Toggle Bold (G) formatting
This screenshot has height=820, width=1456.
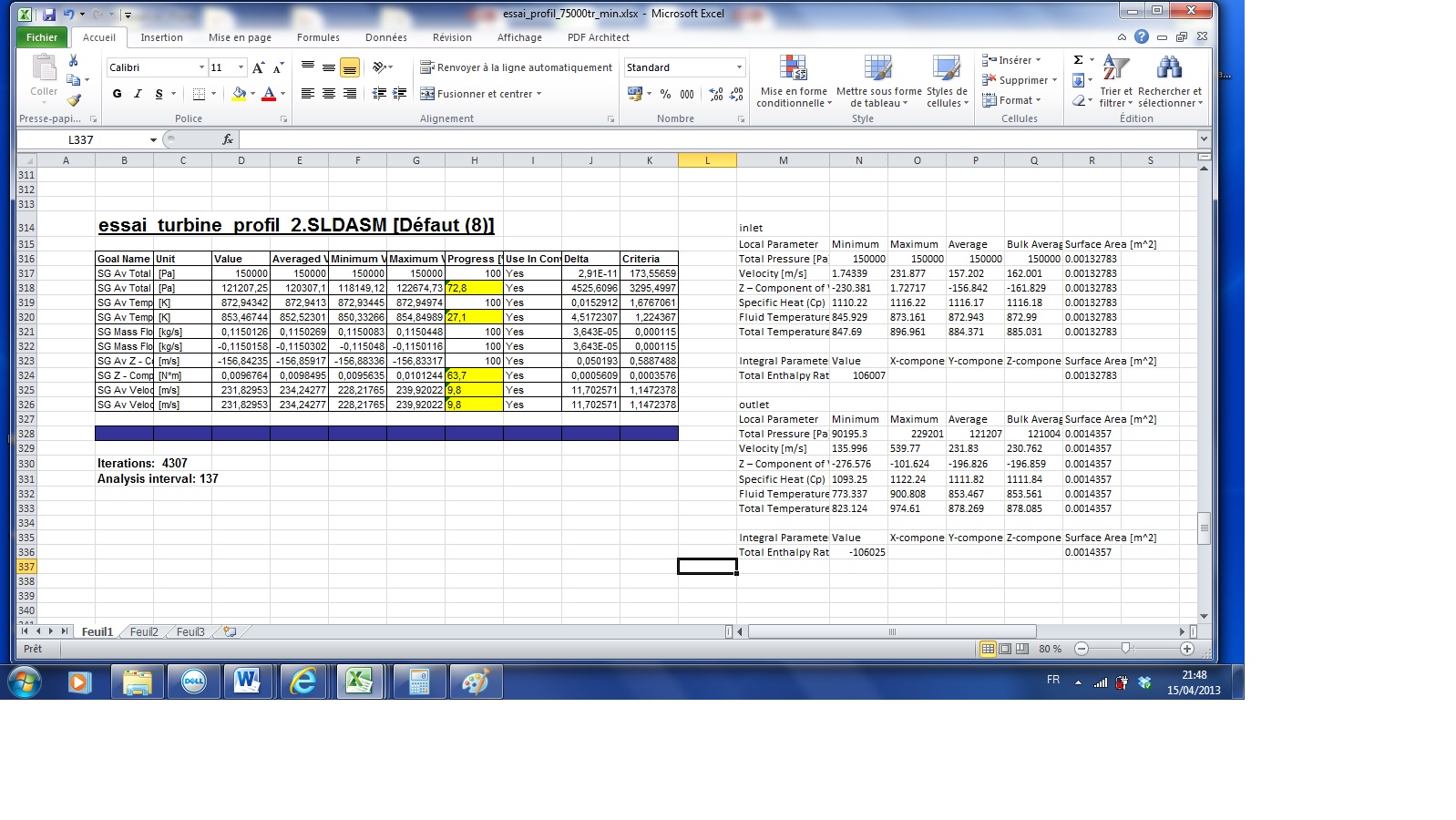(x=117, y=94)
